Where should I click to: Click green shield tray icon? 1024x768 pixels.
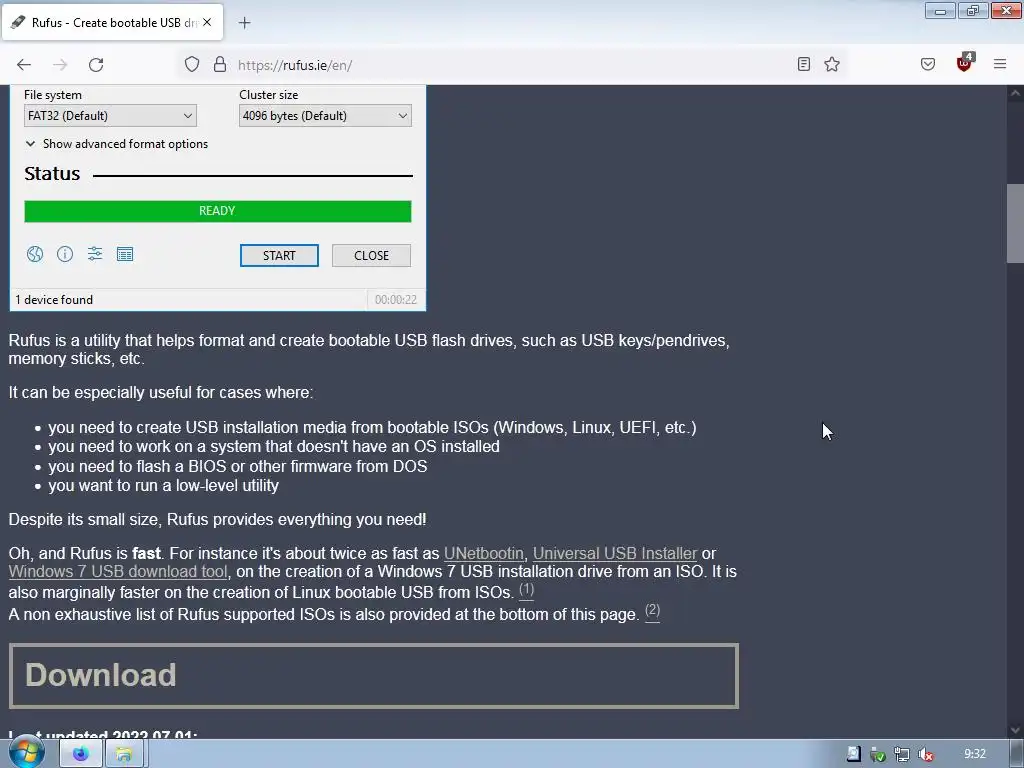878,754
